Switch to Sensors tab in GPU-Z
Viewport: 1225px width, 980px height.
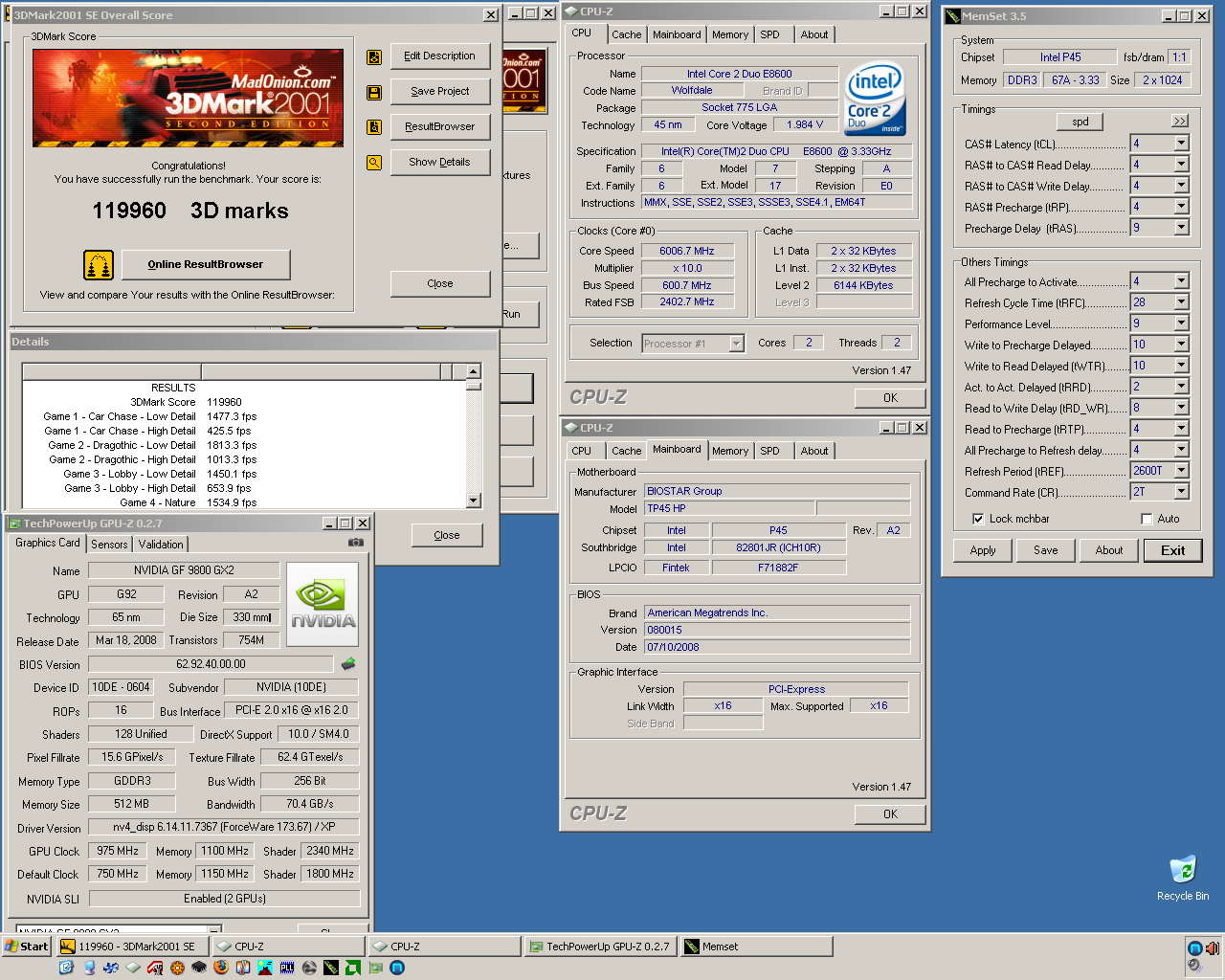pos(109,545)
